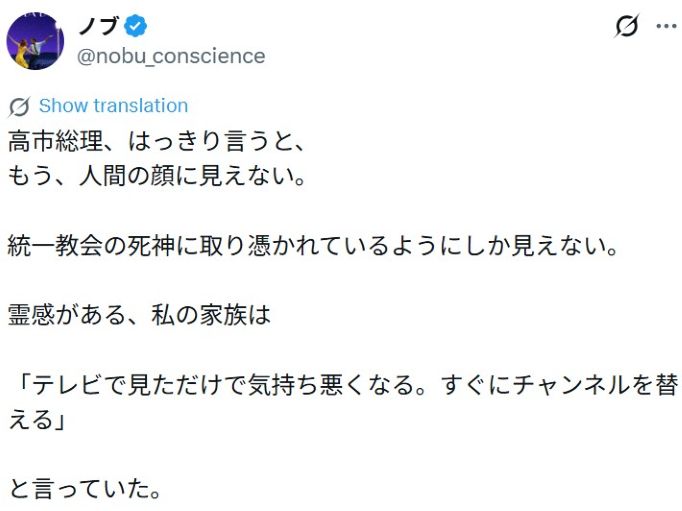This screenshot has width=682, height=511.
Task: Click the display name ノブ
Action: [98, 26]
